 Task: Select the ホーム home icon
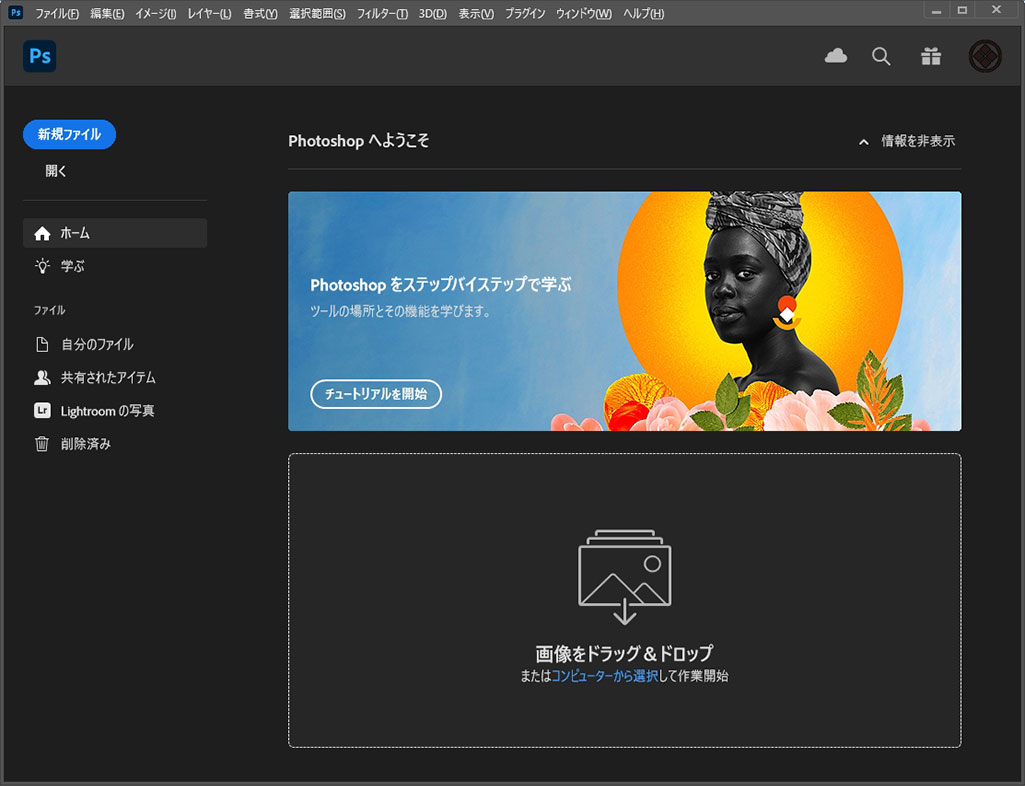42,232
